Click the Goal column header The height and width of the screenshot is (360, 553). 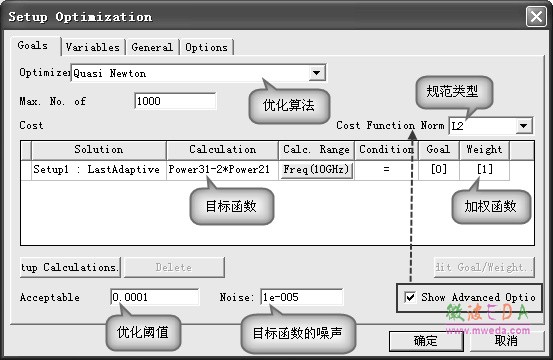coord(438,150)
